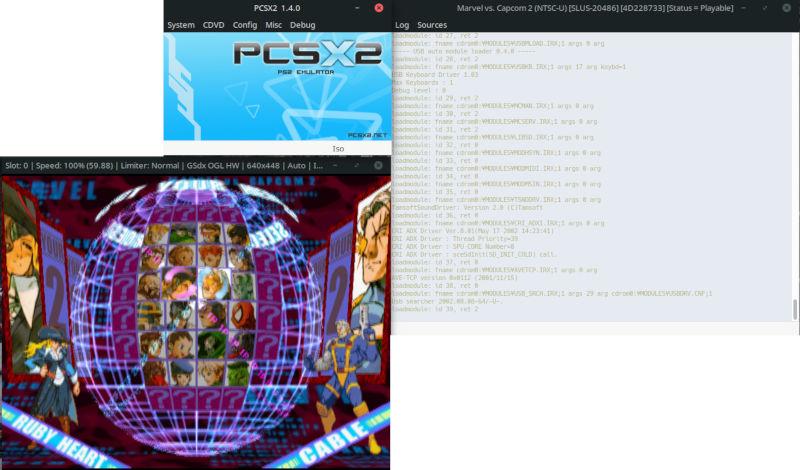This screenshot has height=470, width=800.
Task: Expand the Misc menu
Action: pos(273,24)
